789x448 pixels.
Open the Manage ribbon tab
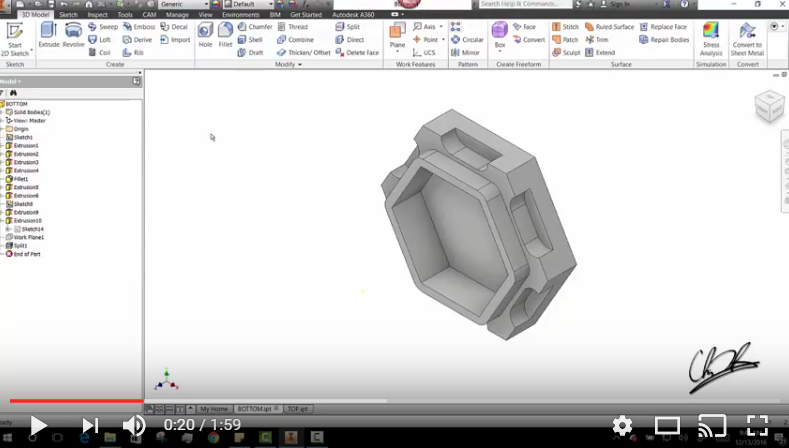pos(177,15)
